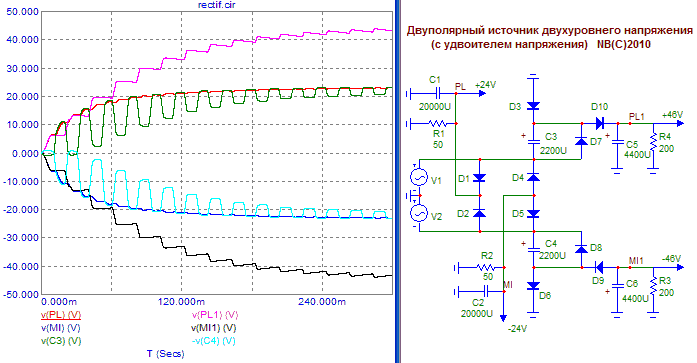Image resolution: width=697 pixels, height=363 pixels.
Task: Select diode D10 symbol
Action: [600, 124]
